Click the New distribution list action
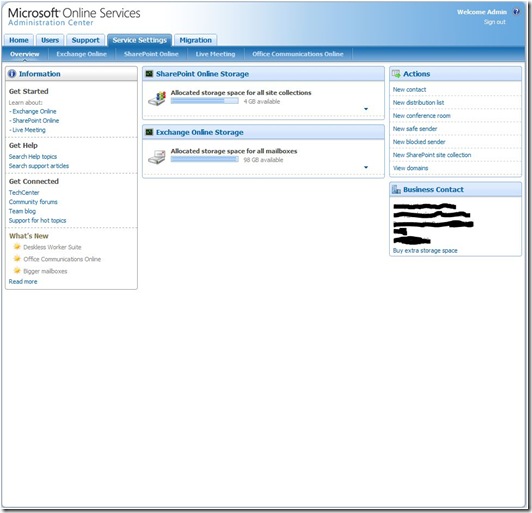This screenshot has width=532, height=513. tap(418, 102)
